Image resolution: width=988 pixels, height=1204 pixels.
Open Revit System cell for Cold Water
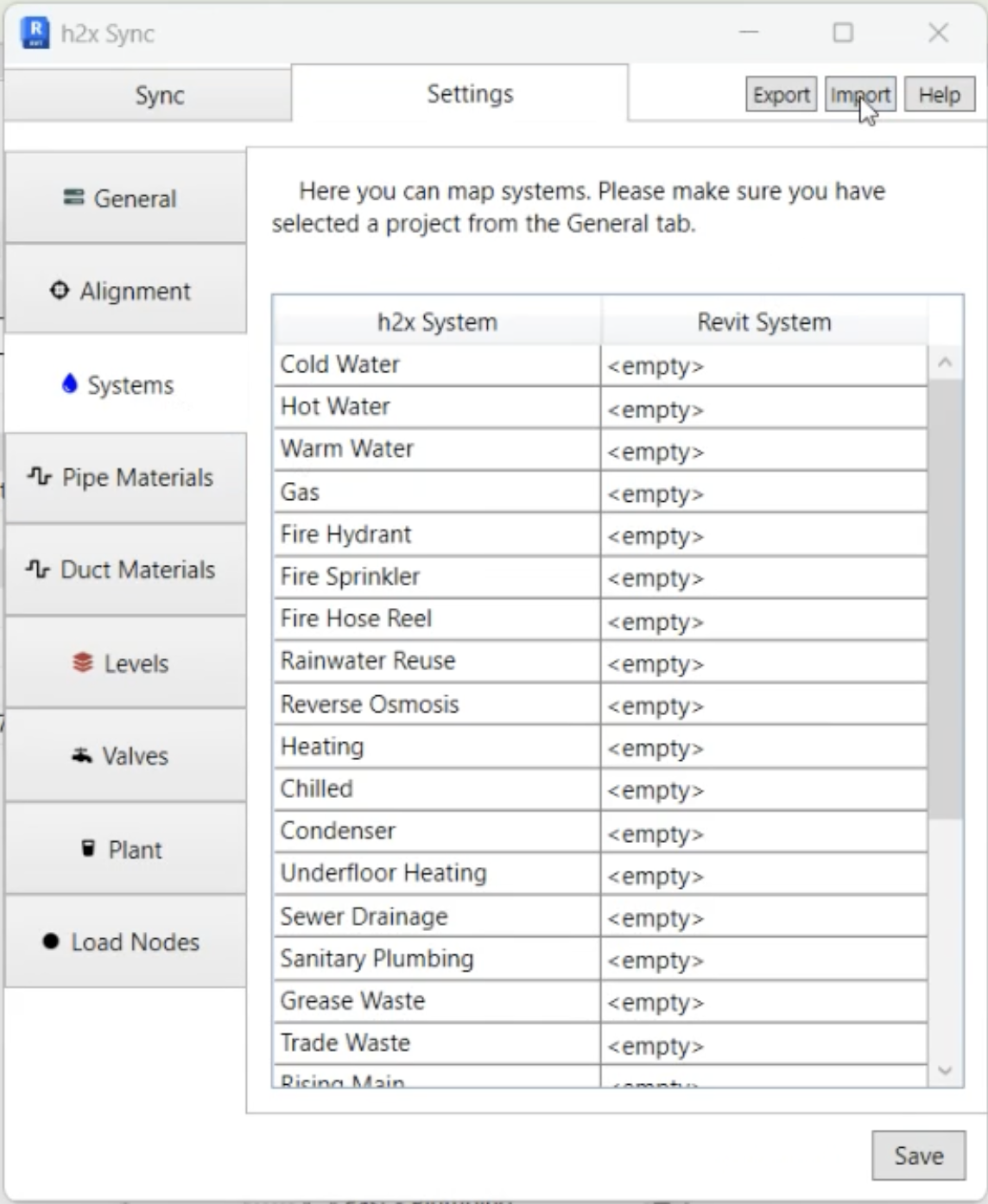pos(763,365)
